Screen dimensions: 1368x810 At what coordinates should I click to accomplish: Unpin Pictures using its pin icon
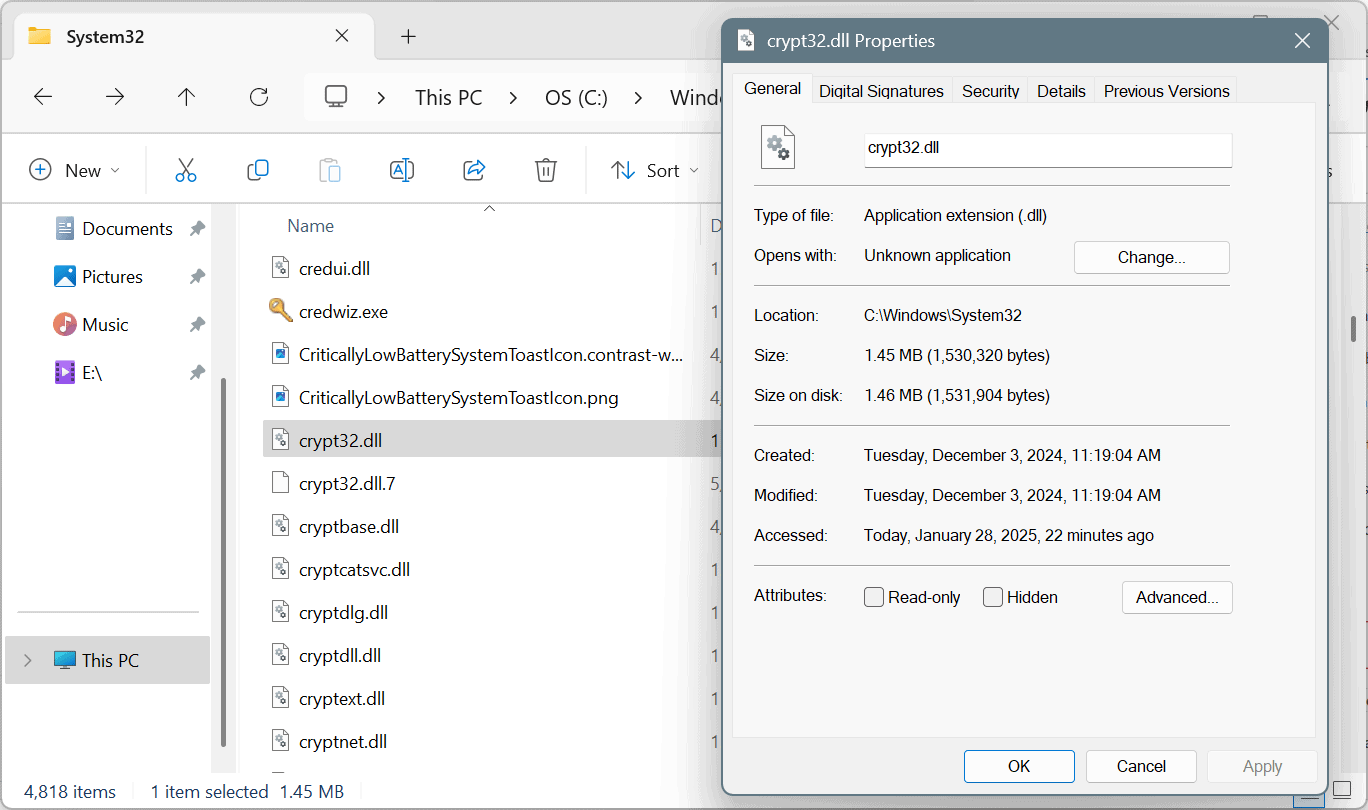pos(197,276)
